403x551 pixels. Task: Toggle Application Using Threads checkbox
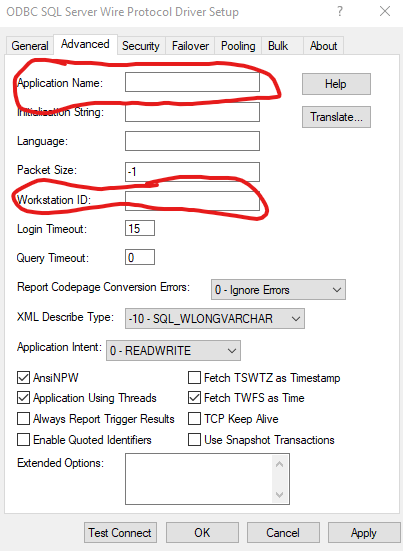click(x=24, y=398)
